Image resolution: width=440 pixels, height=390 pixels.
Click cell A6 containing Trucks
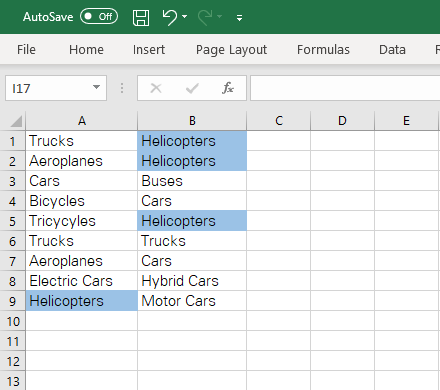pos(82,241)
